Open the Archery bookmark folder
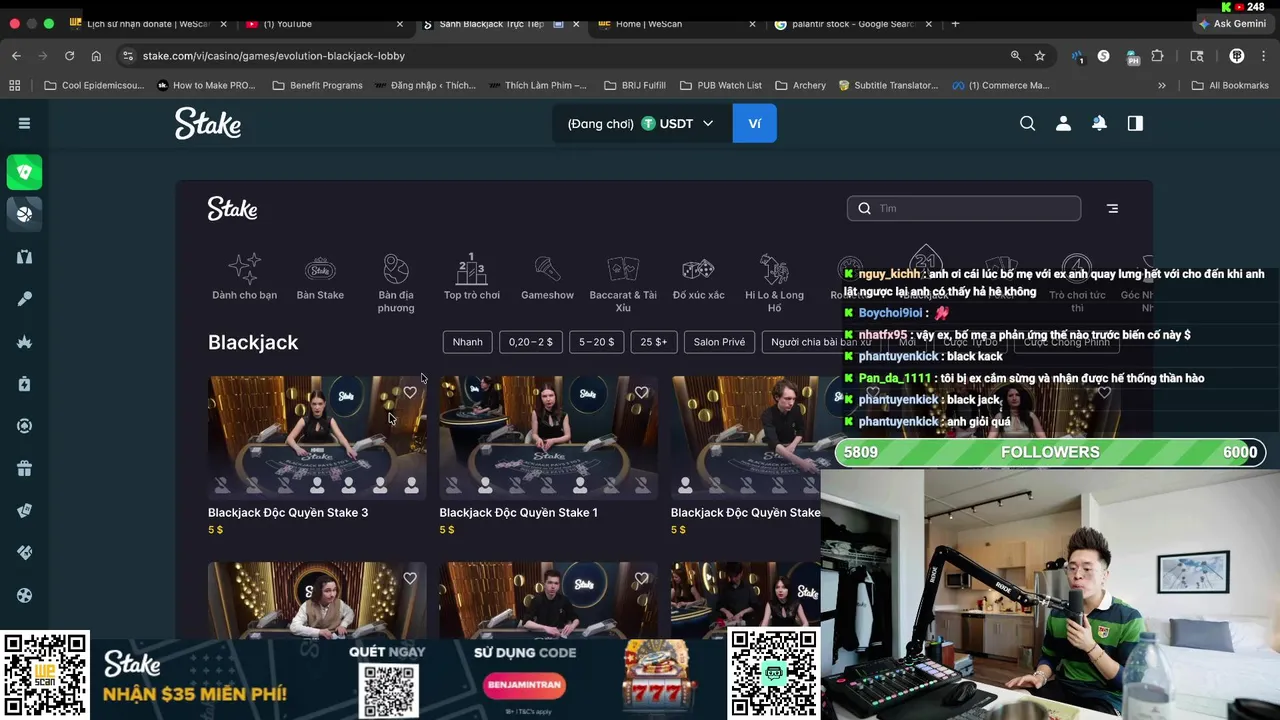The image size is (1280, 720). (800, 85)
